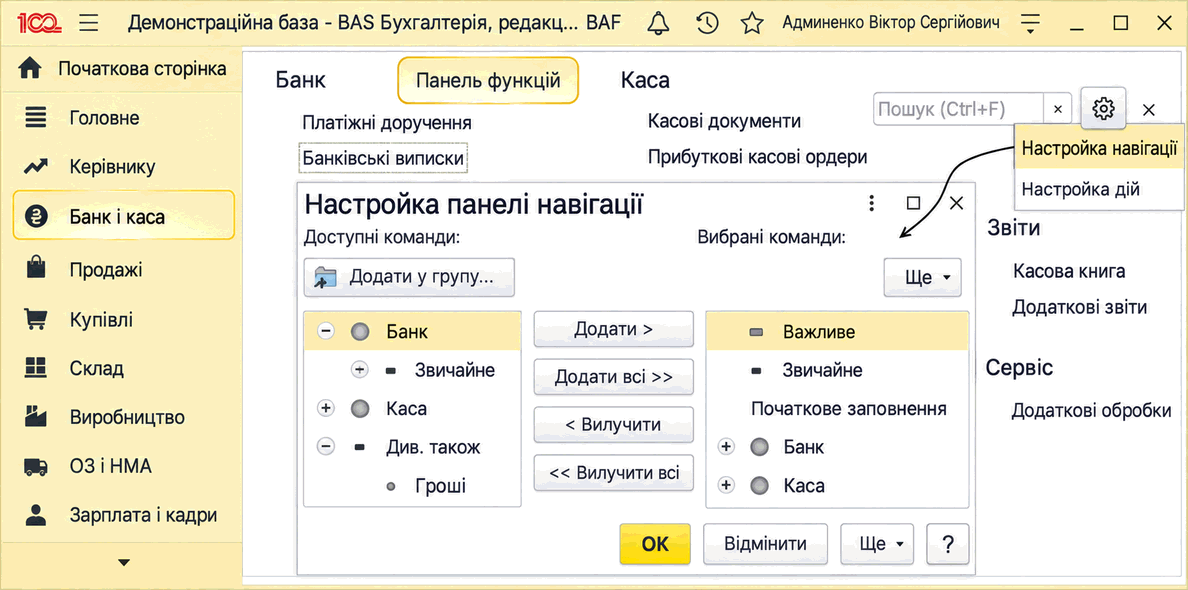The image size is (1188, 590).
Task: Open Платіжні доручення link
Action: [x=387, y=123]
